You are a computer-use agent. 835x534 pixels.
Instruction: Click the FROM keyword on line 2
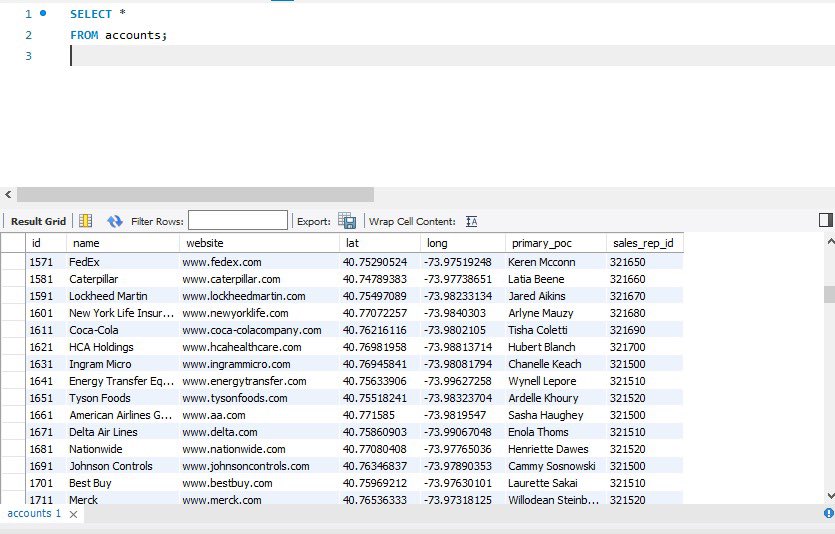click(x=84, y=35)
